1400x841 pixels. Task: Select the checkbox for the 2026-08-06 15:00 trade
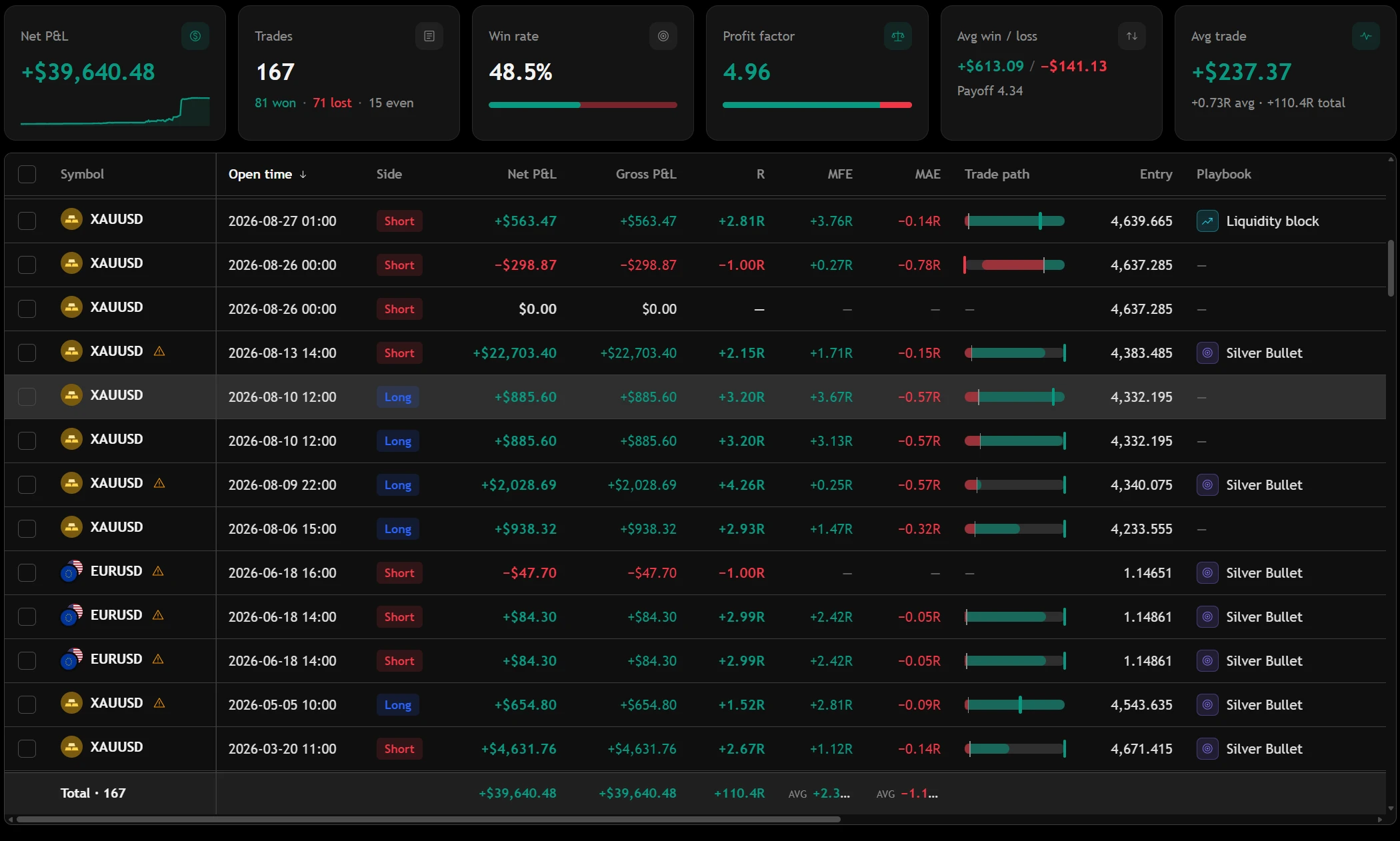click(x=27, y=528)
